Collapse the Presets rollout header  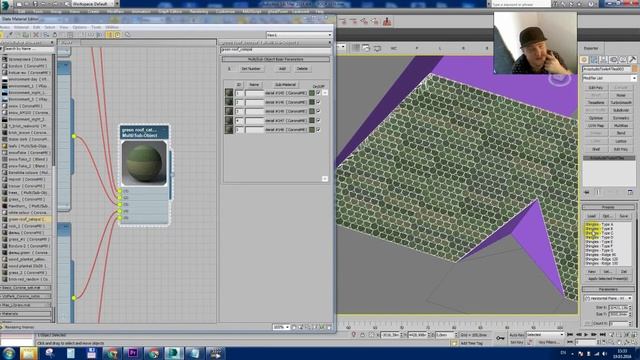click(x=608, y=207)
